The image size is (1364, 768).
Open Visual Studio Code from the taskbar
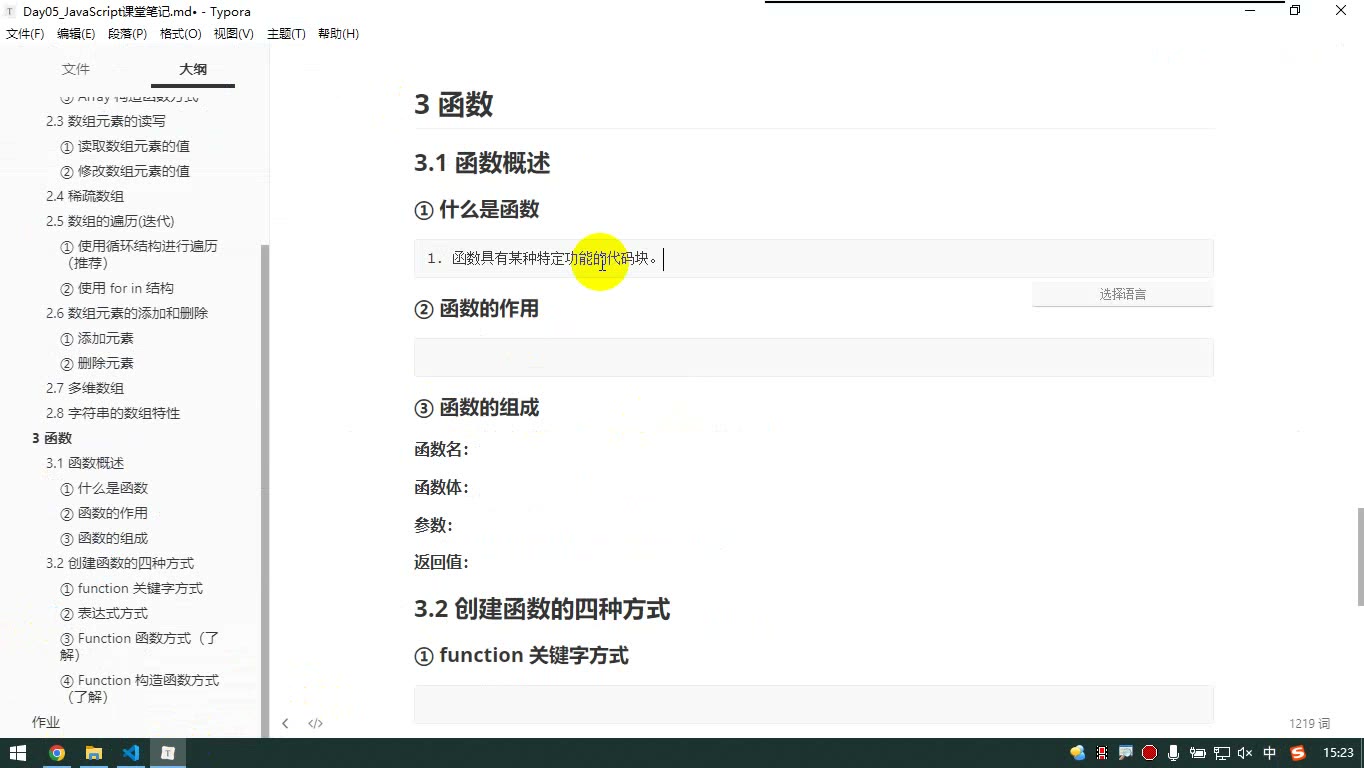131,753
